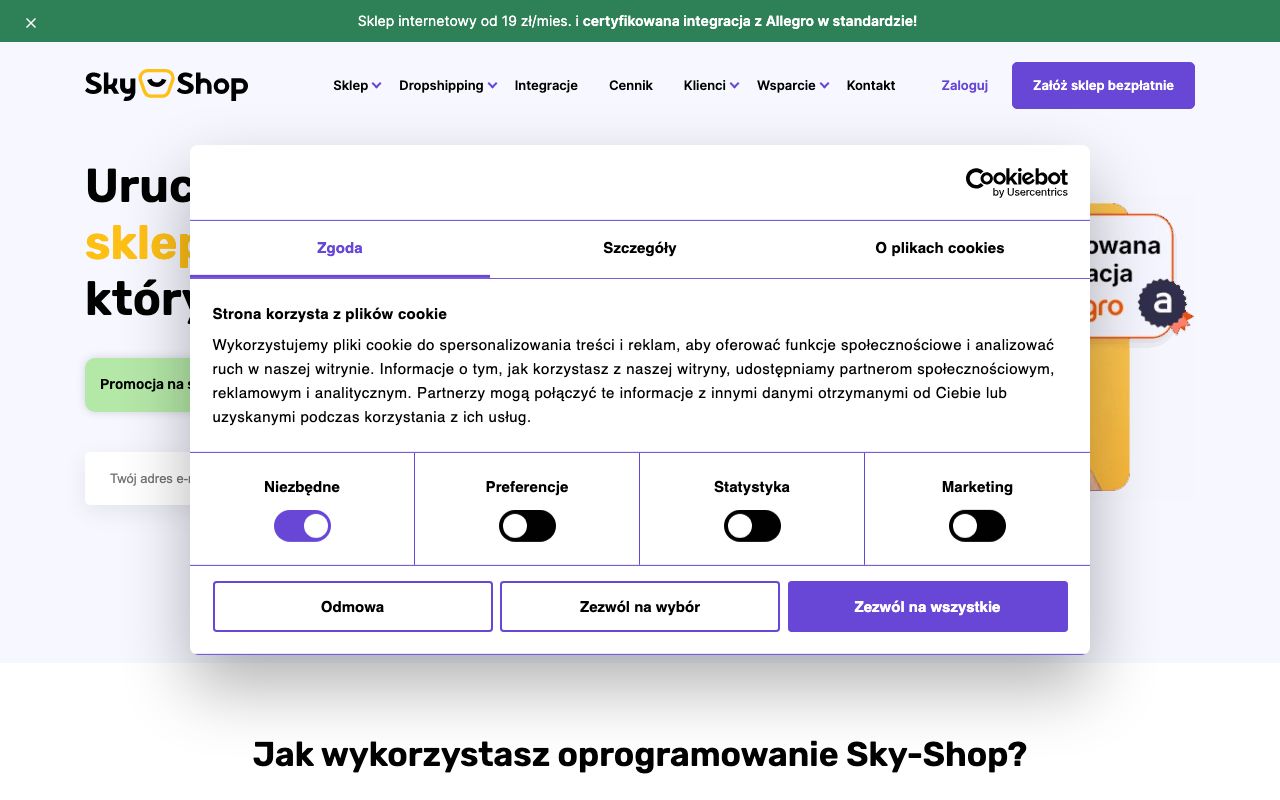1280x800 pixels.
Task: Go to the Cennik page
Action: point(631,85)
